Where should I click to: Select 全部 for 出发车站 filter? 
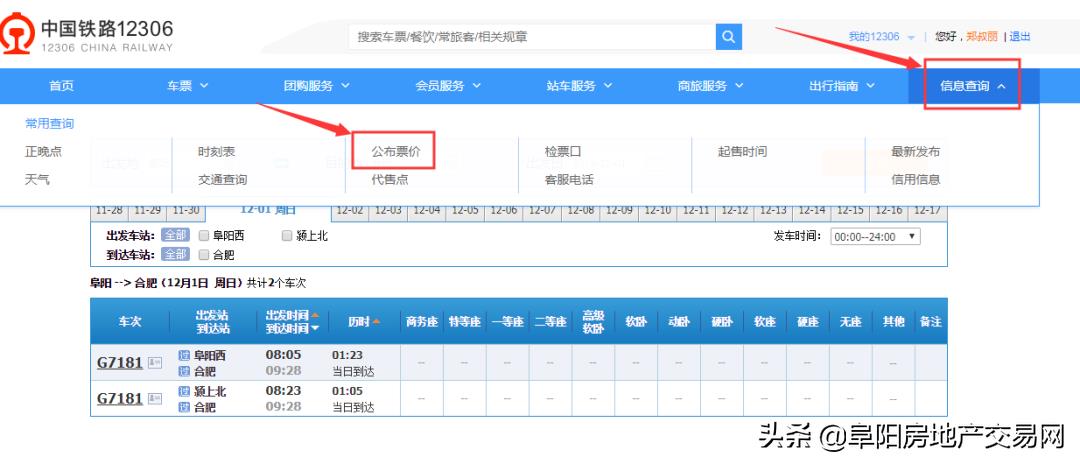175,236
